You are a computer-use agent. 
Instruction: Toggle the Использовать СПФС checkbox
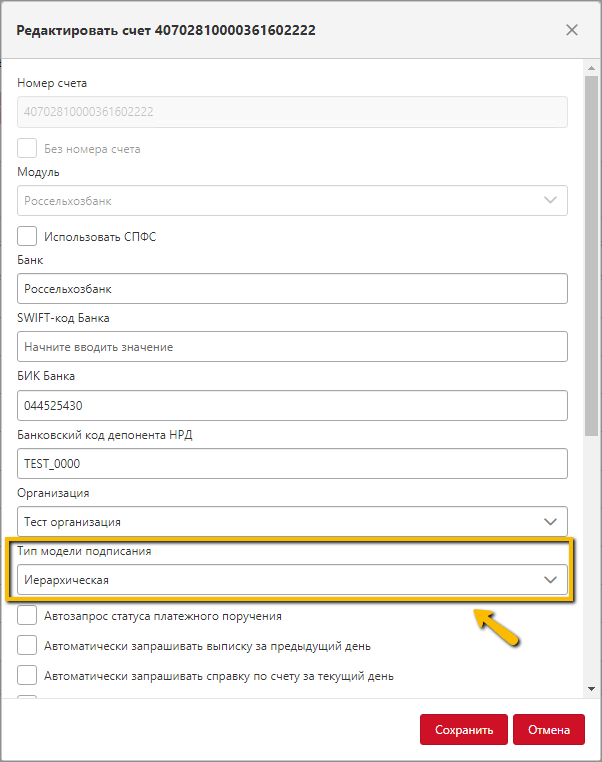coord(27,236)
